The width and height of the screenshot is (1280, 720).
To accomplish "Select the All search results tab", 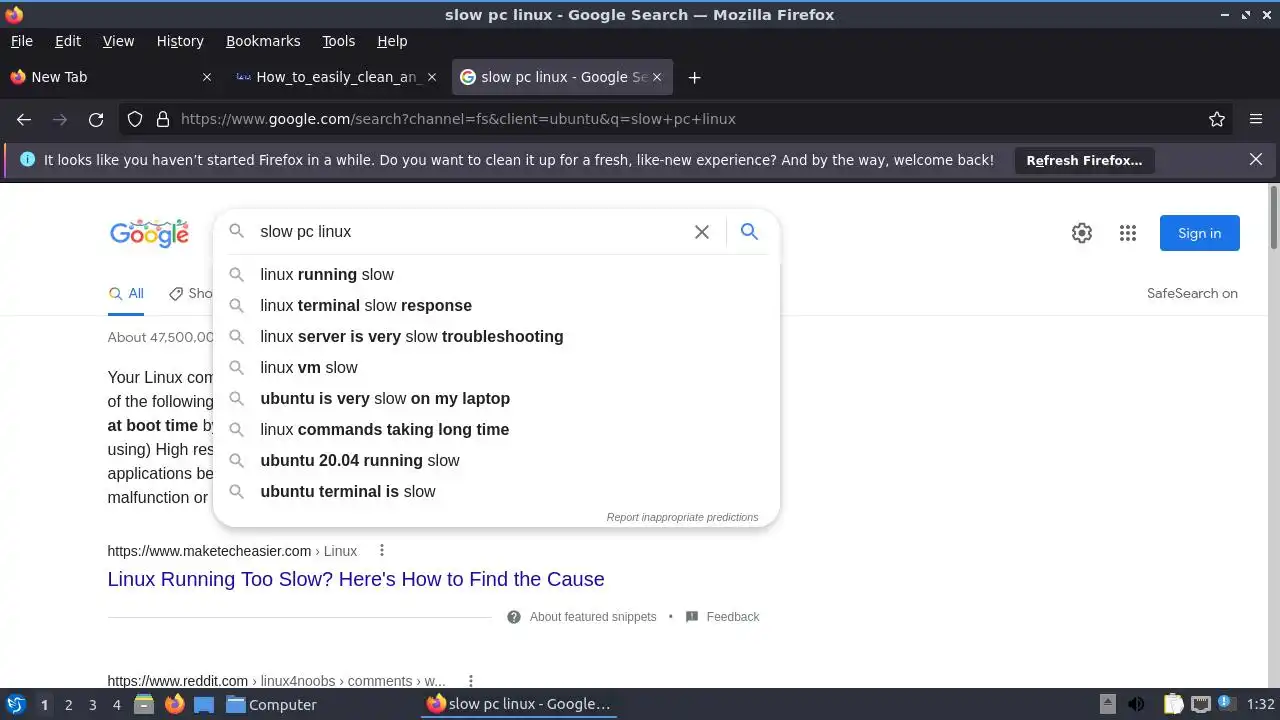I will coord(126,293).
